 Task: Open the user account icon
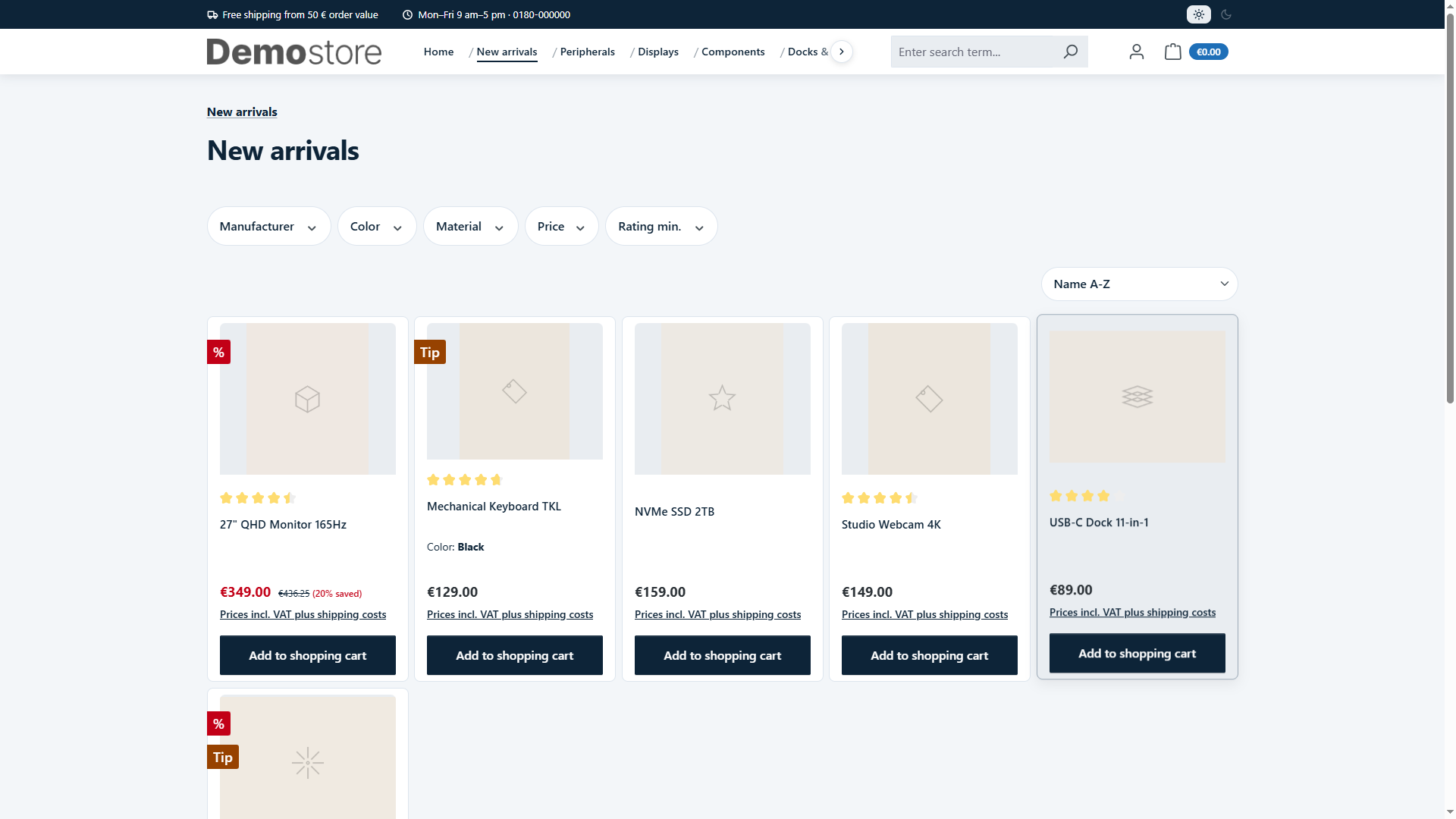click(1136, 52)
